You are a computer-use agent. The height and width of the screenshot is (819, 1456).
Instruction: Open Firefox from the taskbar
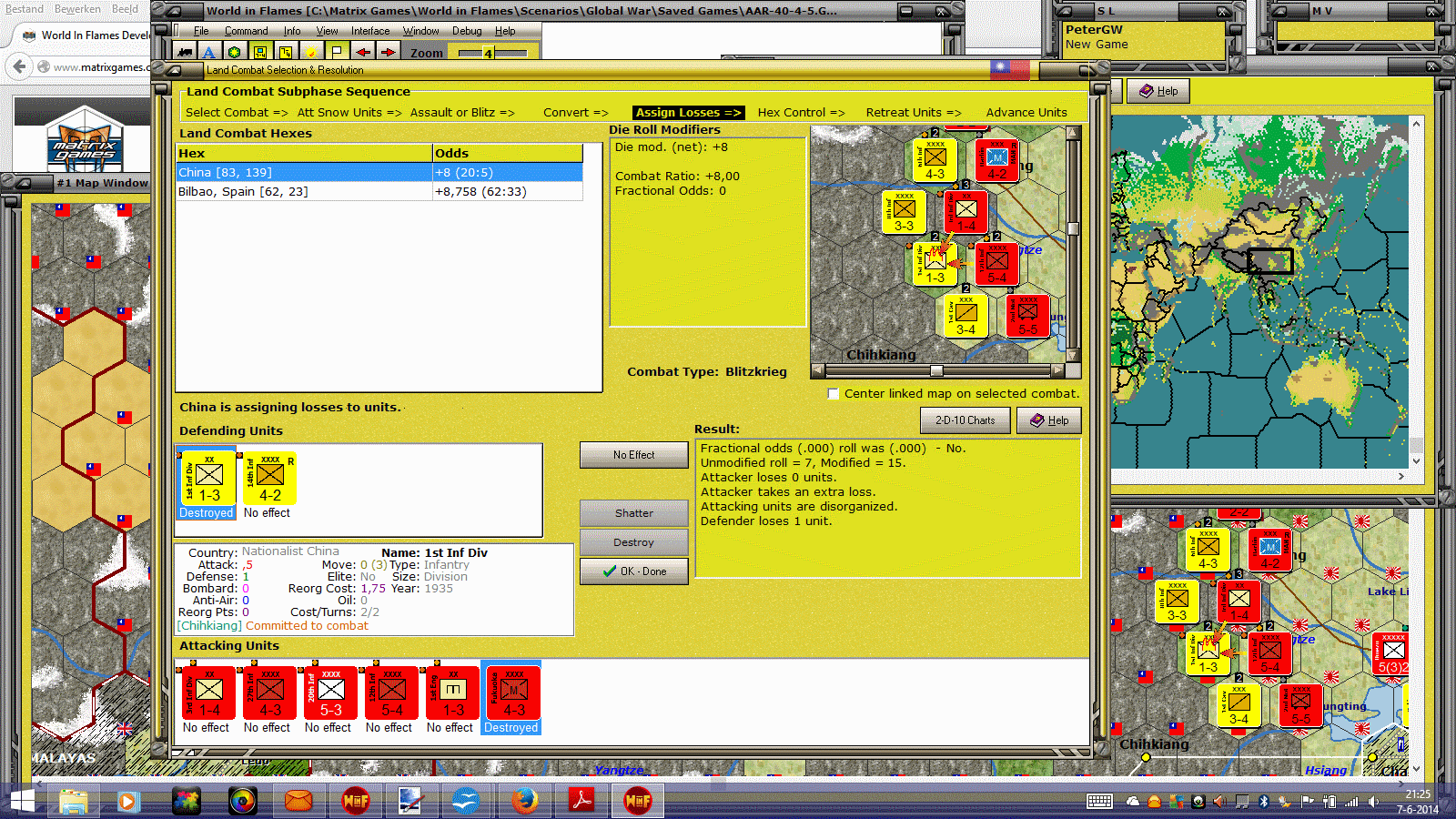[x=523, y=802]
